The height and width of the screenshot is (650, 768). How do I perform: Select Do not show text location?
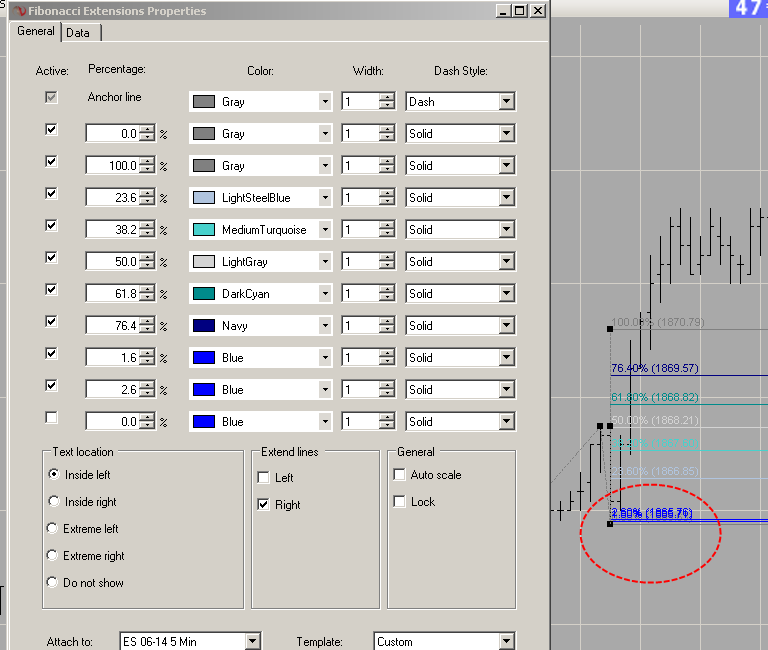[x=52, y=582]
